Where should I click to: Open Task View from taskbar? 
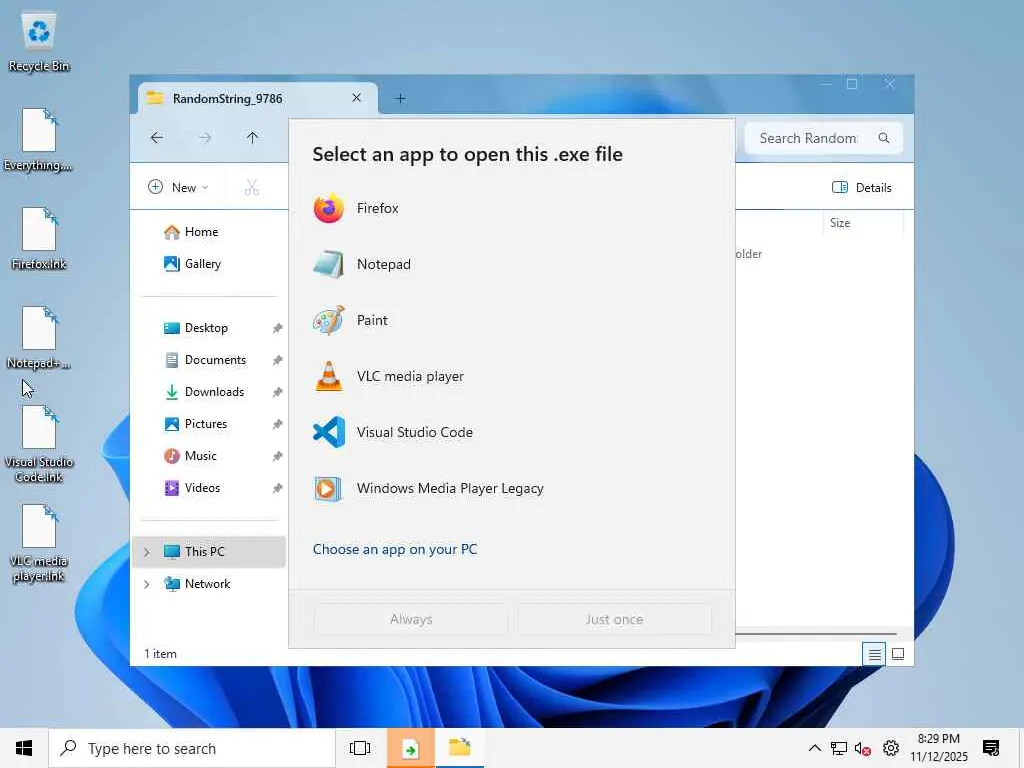point(360,748)
